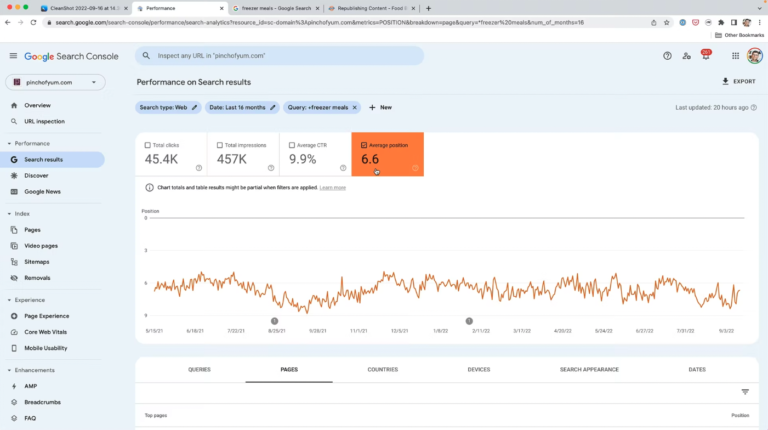Open the share icon in address bar
Screen dimensions: 768x430
tap(653, 23)
